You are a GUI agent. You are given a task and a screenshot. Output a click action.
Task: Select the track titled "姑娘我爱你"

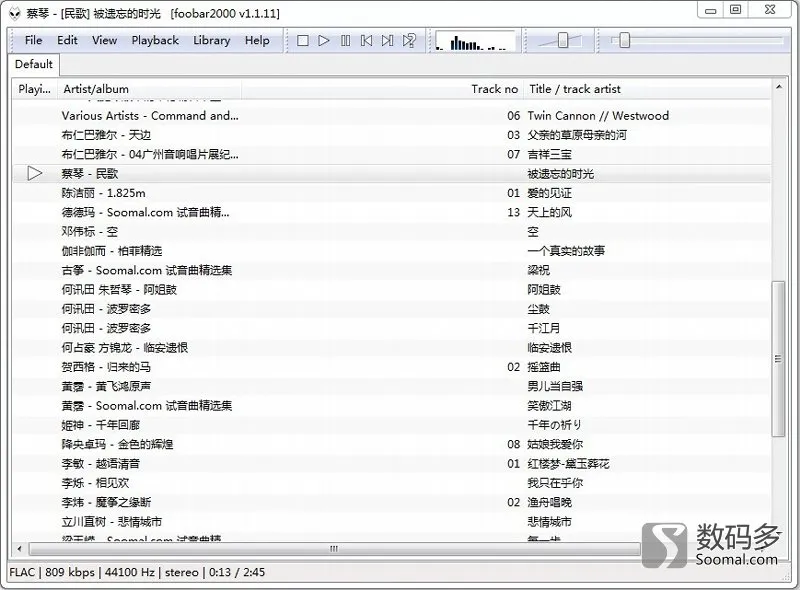point(392,444)
